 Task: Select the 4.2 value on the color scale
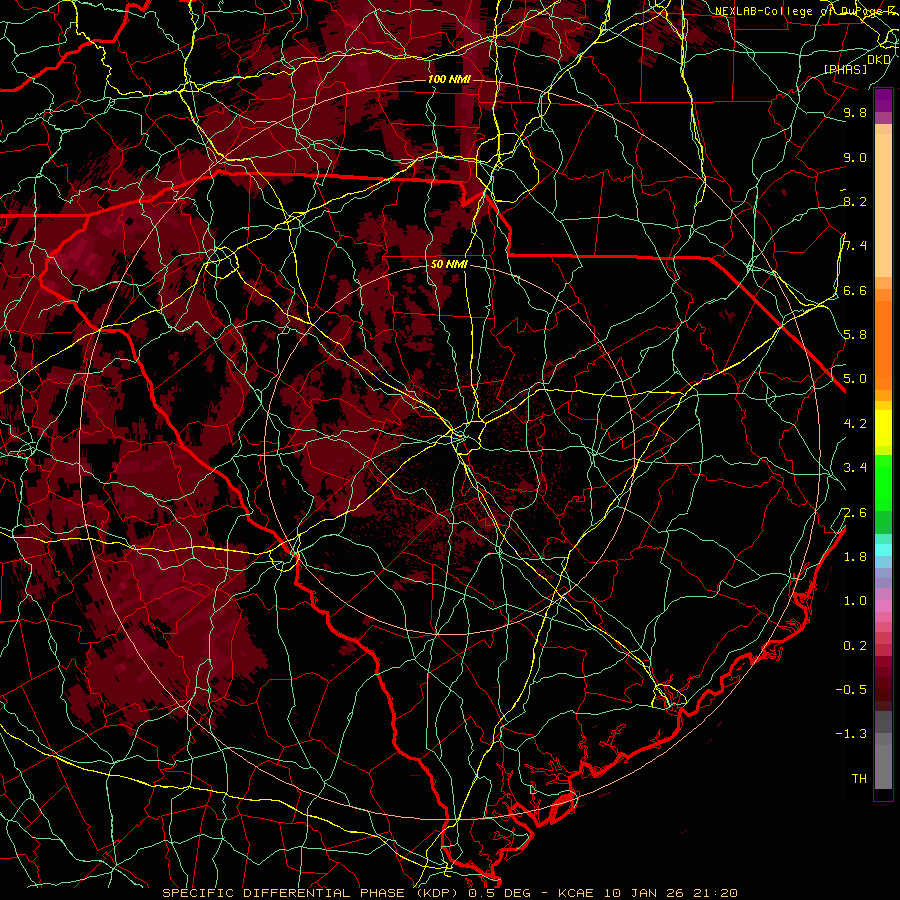click(855, 424)
